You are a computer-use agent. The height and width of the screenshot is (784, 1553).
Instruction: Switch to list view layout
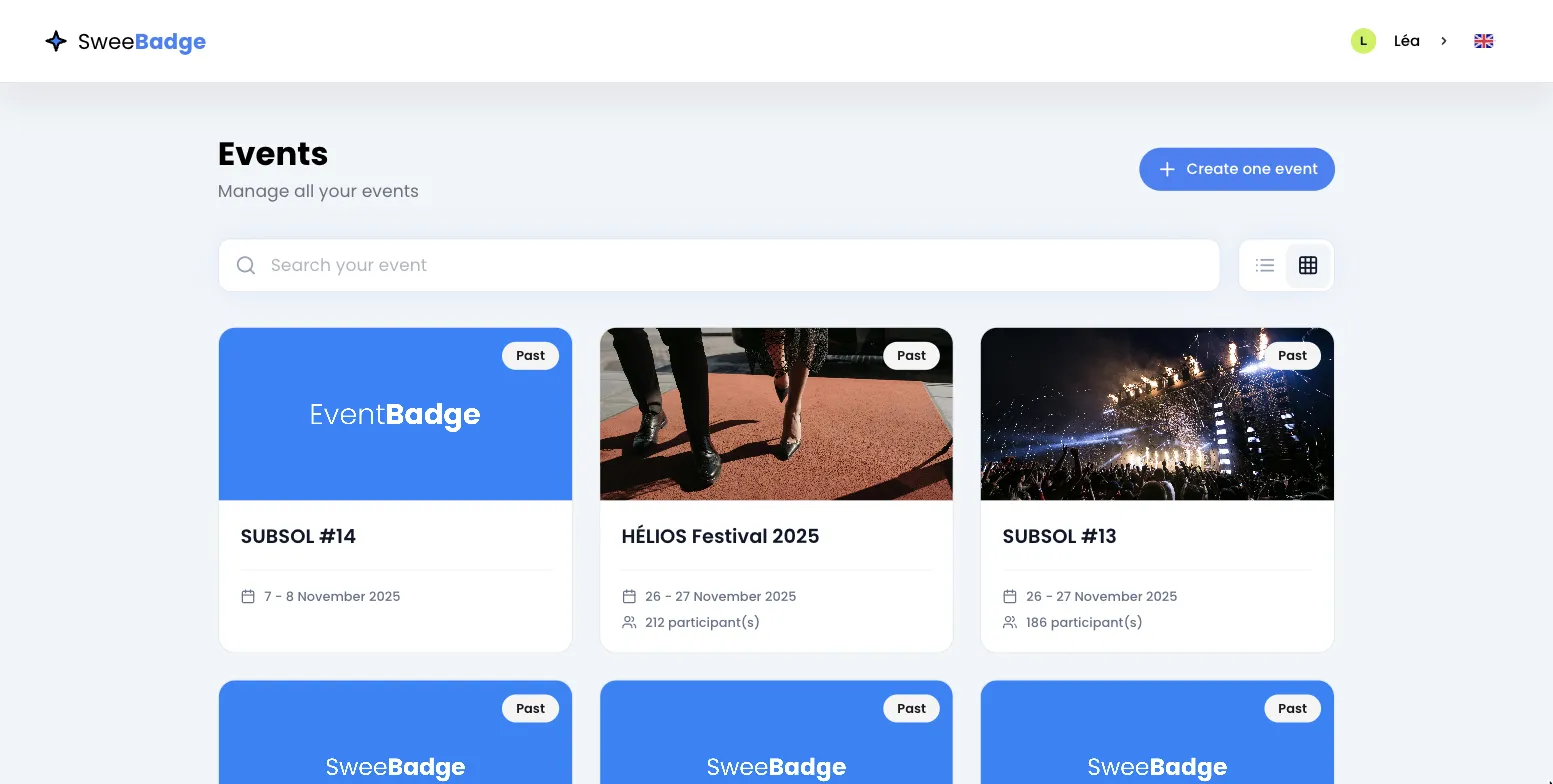(1265, 265)
